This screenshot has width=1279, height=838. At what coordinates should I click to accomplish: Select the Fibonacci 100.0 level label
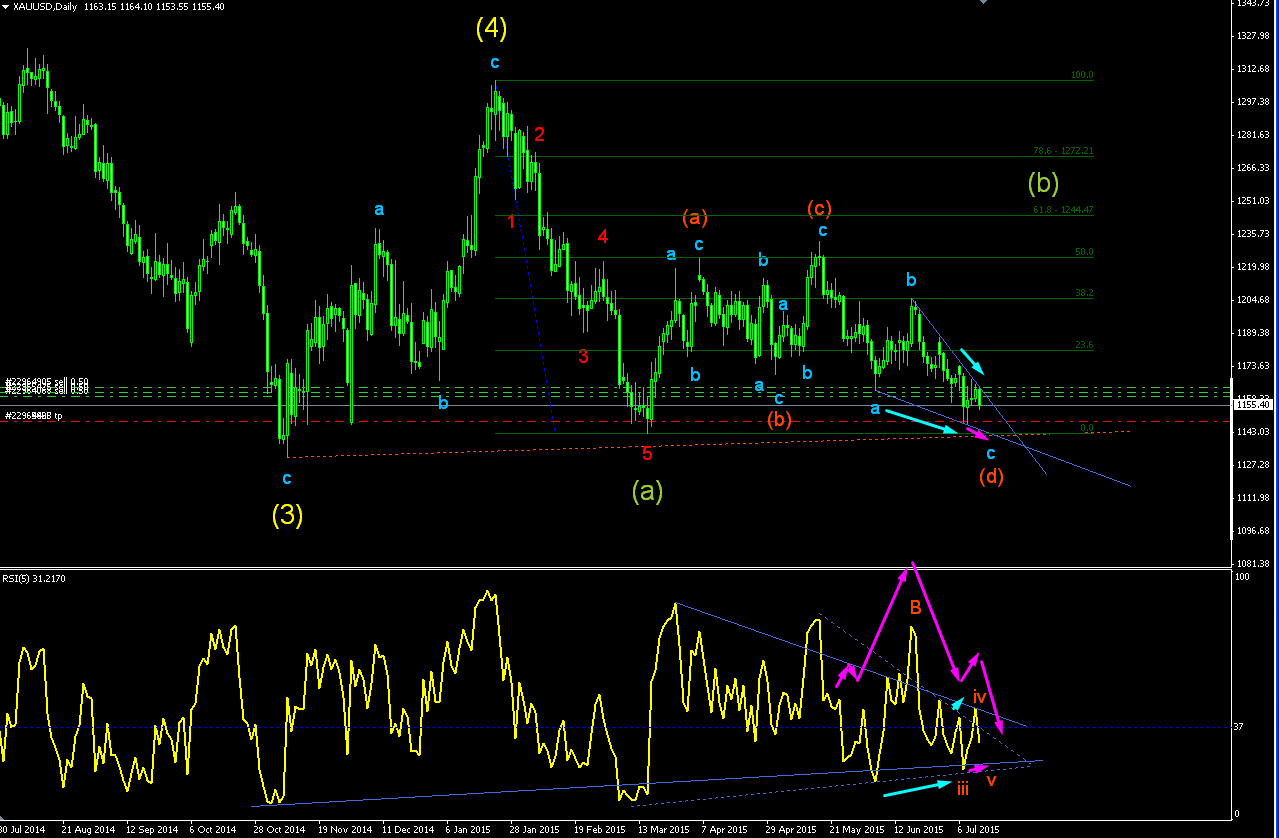tap(1082, 75)
